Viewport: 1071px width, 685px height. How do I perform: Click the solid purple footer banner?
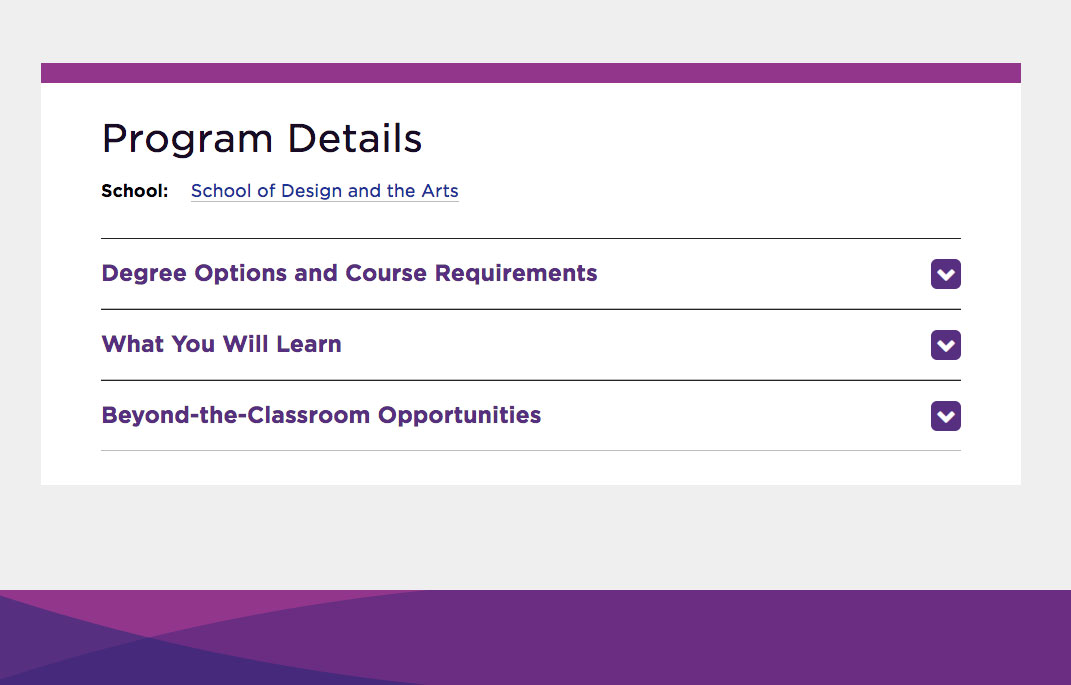(x=751, y=637)
